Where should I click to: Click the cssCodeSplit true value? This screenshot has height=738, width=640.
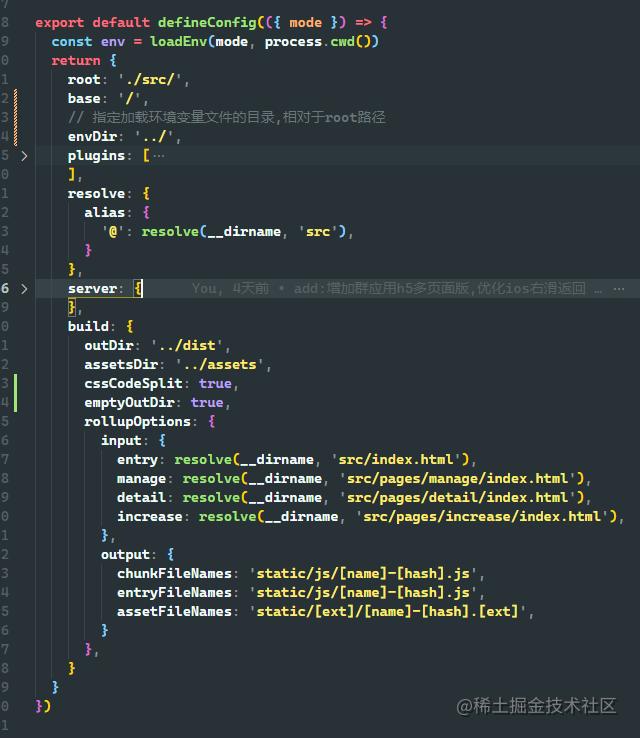pos(215,384)
